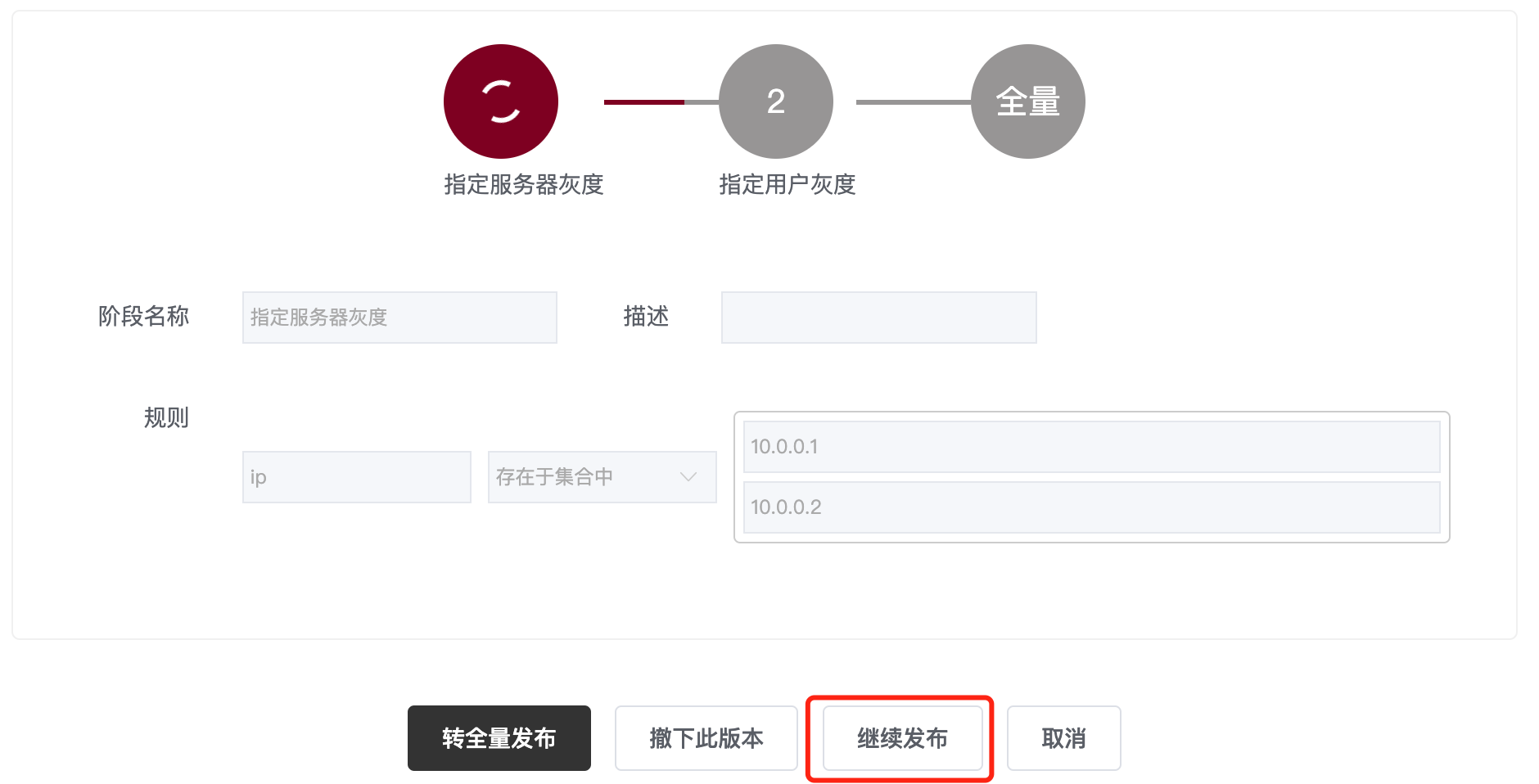Select the 10.0.0.2 address entry

tap(1092, 507)
